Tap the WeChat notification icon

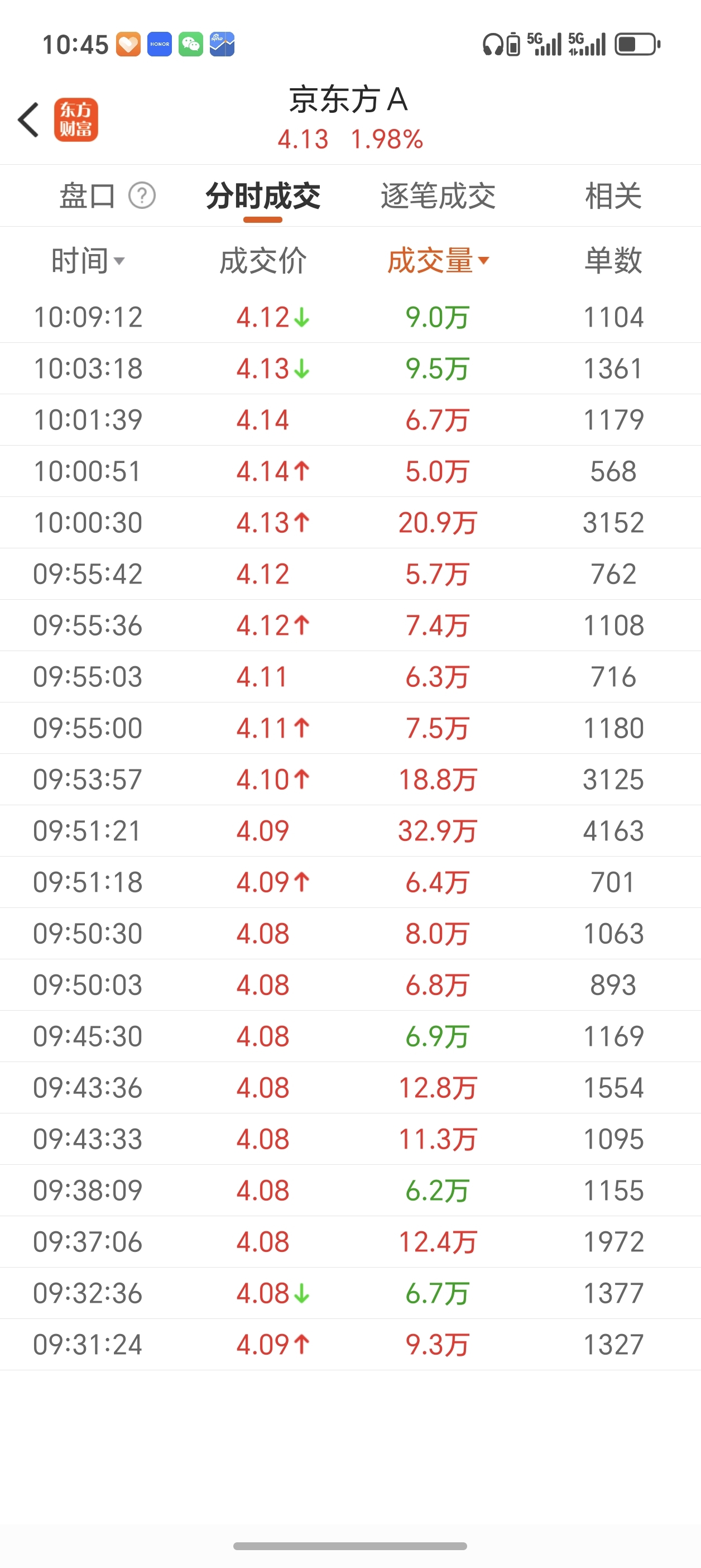pos(190,45)
